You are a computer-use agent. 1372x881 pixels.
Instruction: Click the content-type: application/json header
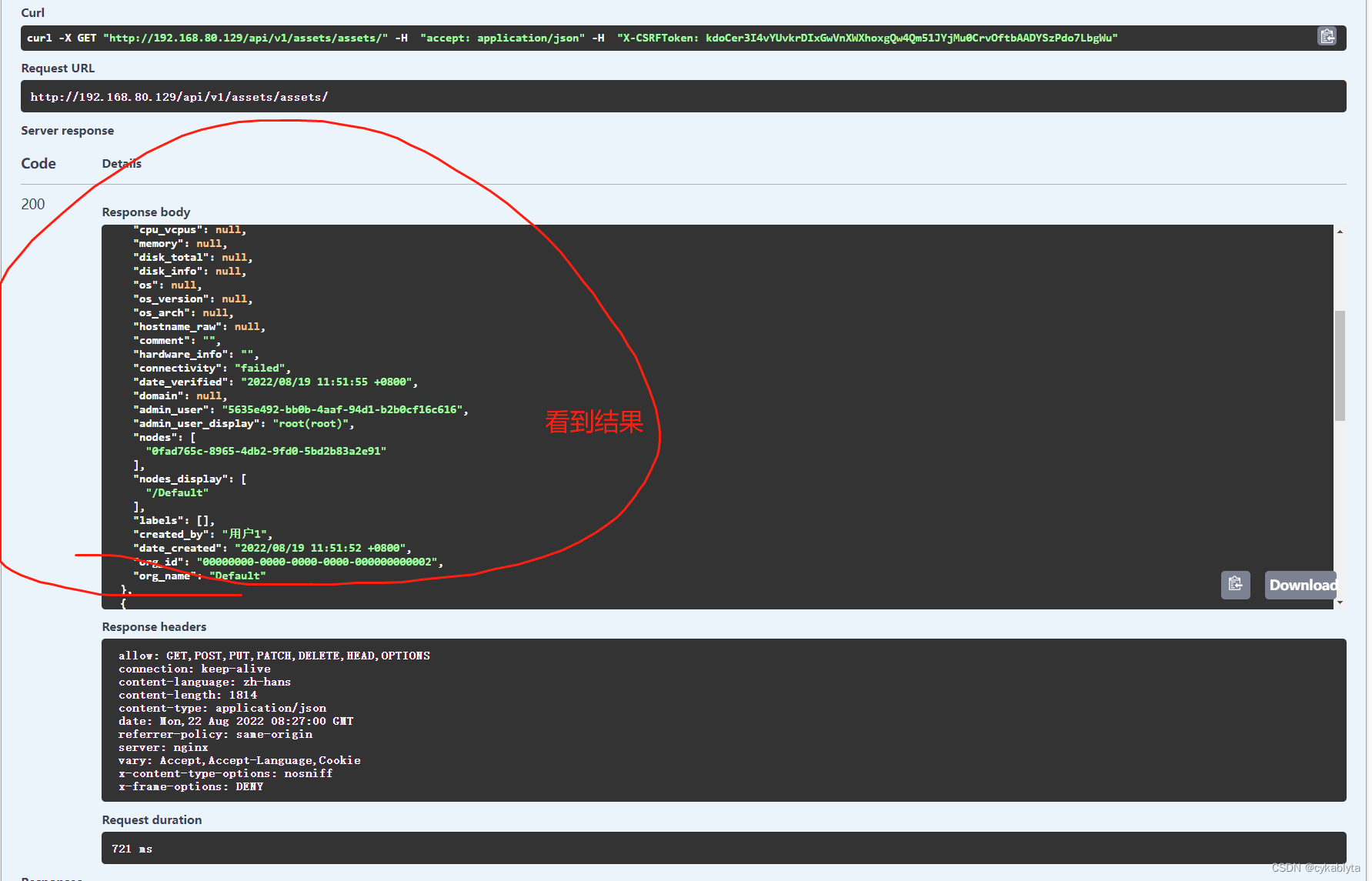(x=222, y=708)
